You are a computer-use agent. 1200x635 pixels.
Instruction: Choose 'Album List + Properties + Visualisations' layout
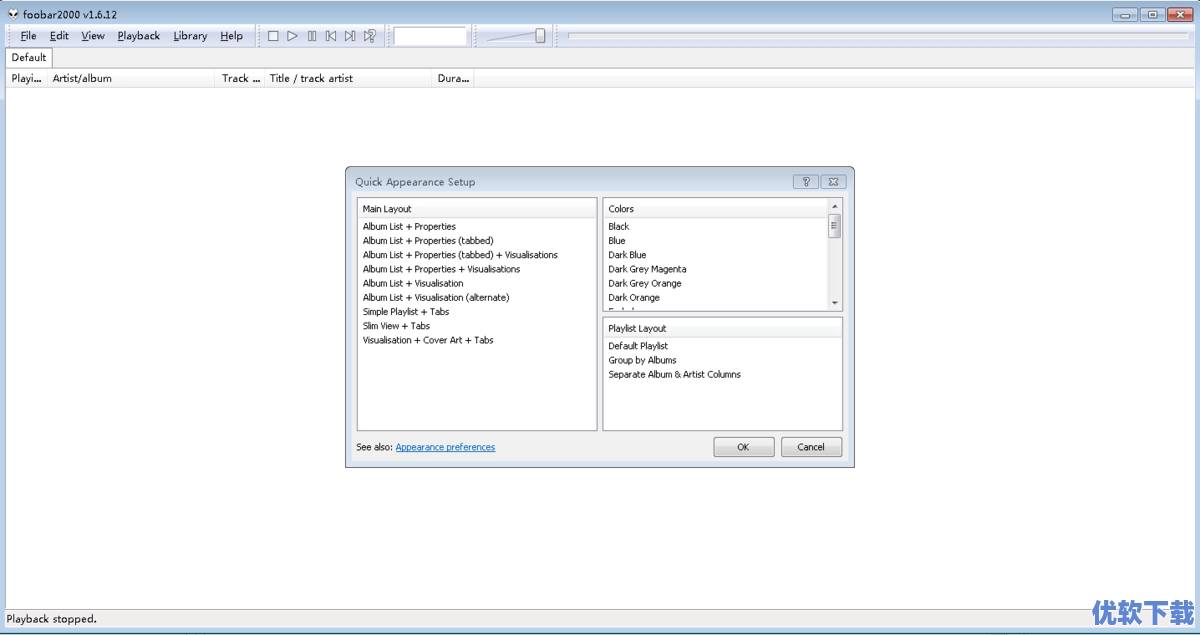(441, 269)
